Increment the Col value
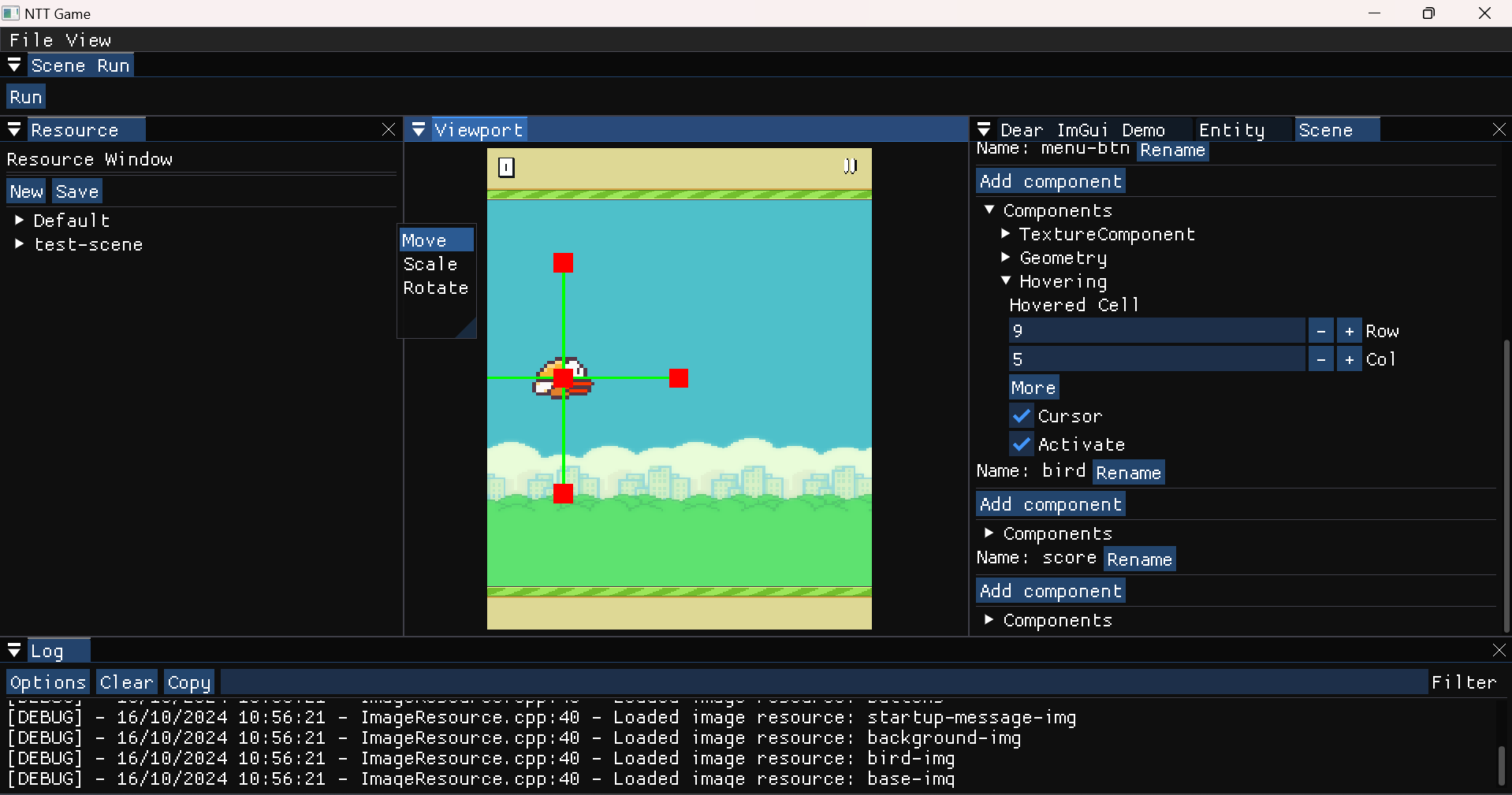1512x795 pixels. [x=1350, y=359]
